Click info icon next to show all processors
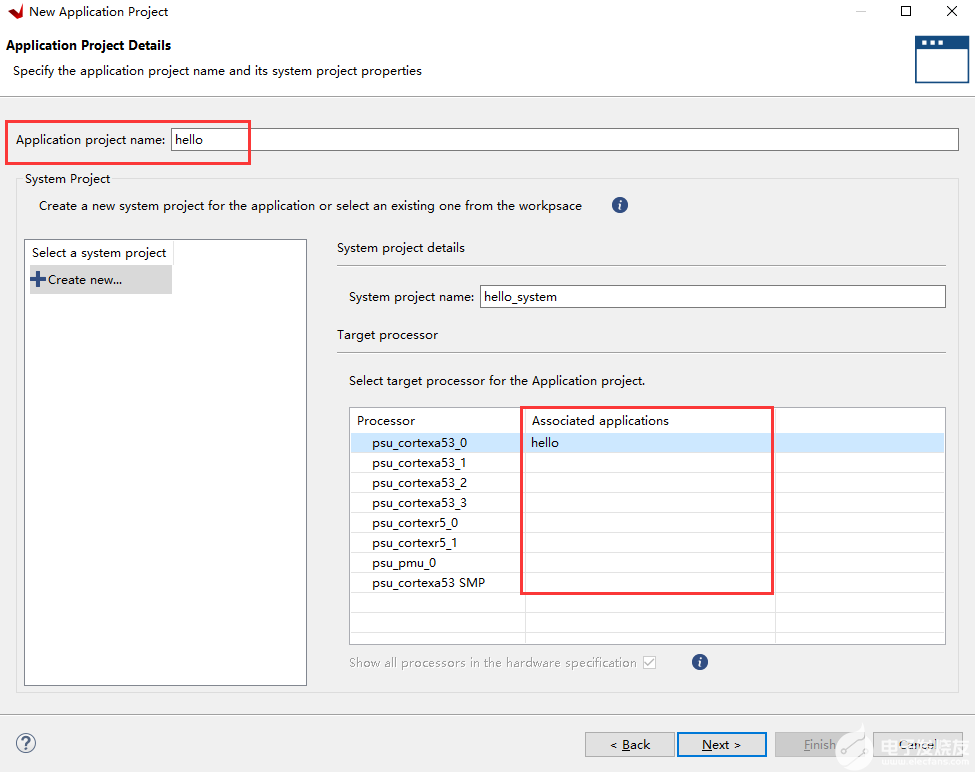This screenshot has width=975, height=772. [x=700, y=662]
